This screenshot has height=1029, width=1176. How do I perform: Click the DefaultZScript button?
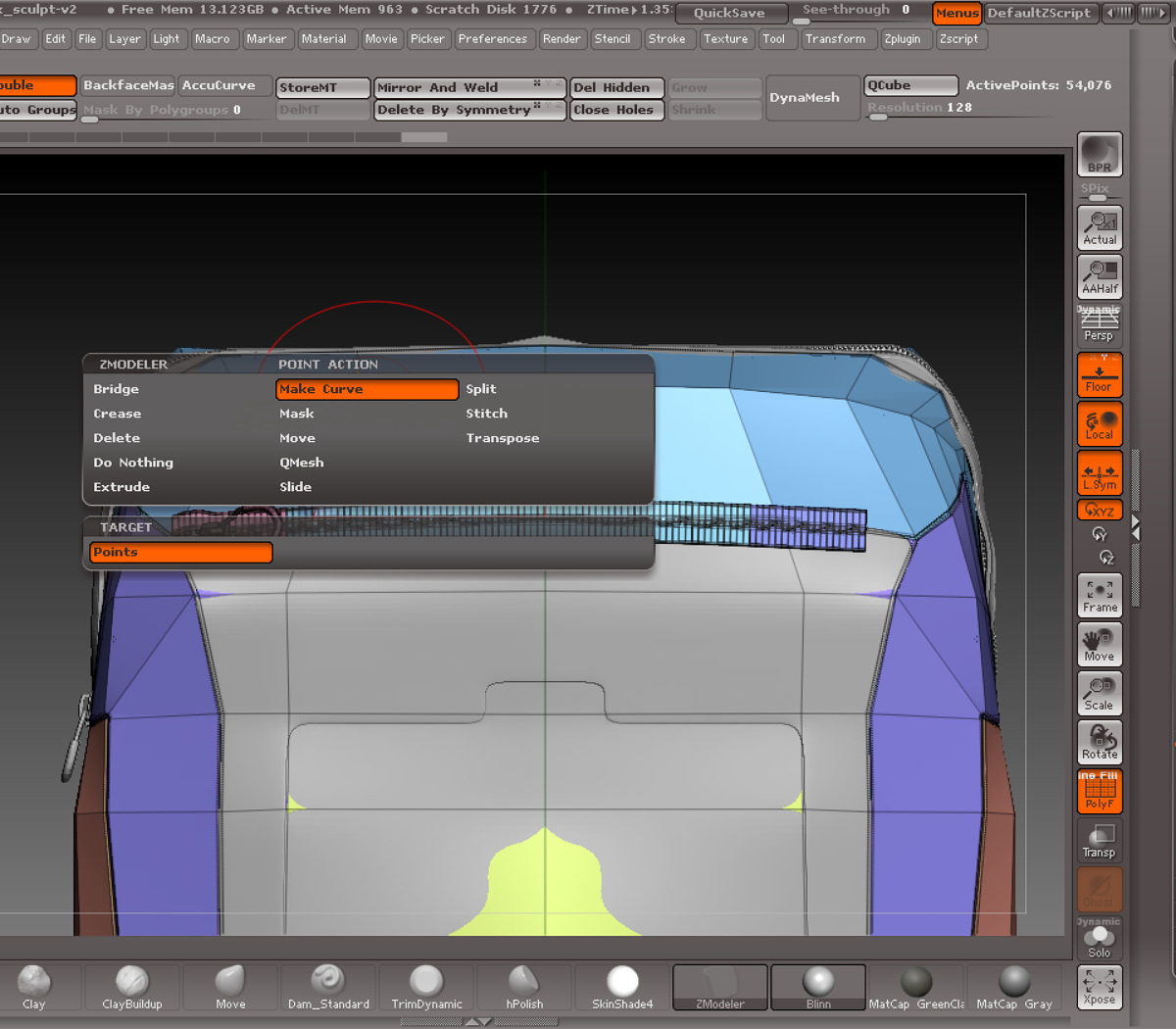[1039, 13]
